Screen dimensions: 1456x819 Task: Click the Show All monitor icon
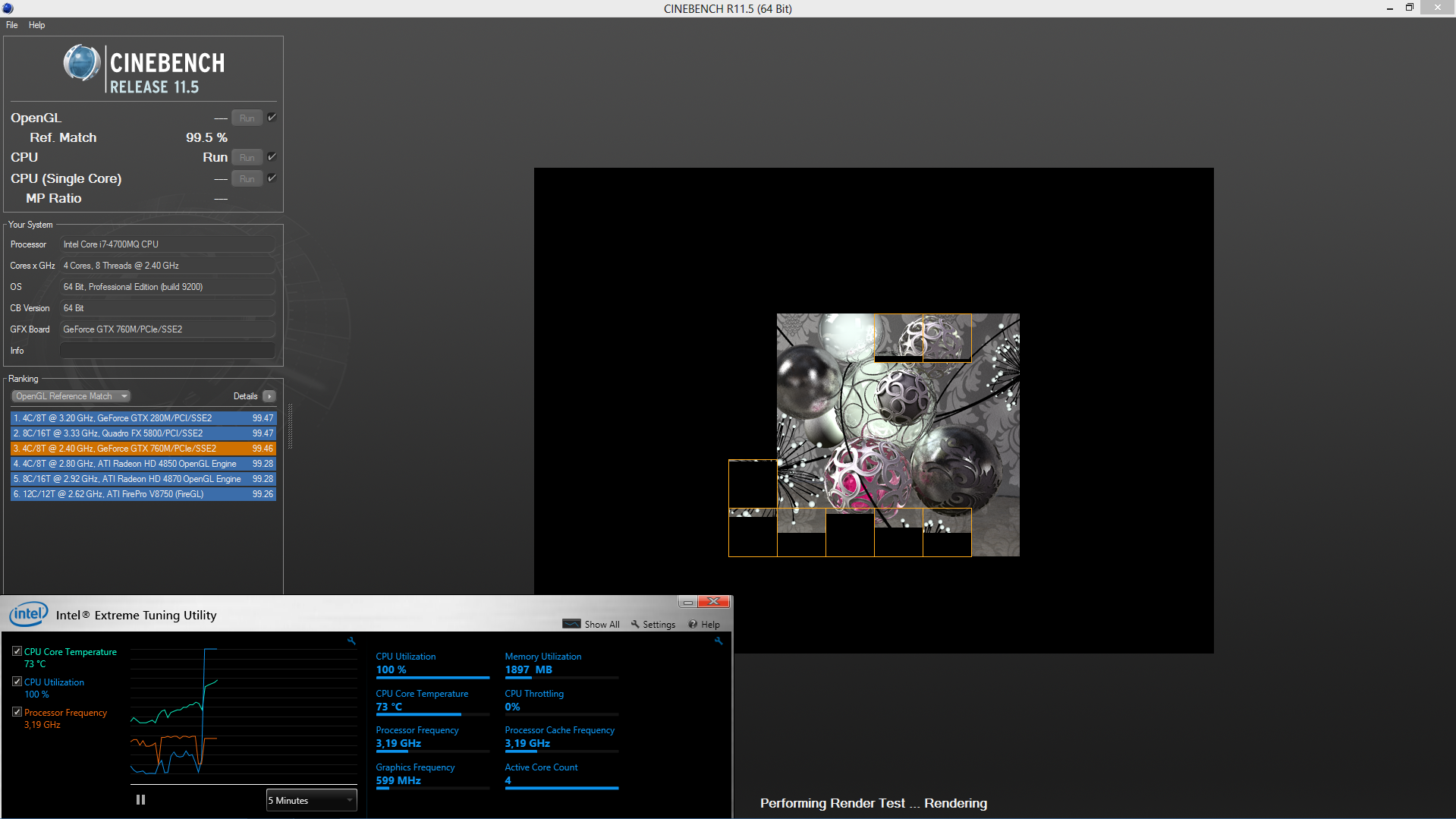pos(571,624)
